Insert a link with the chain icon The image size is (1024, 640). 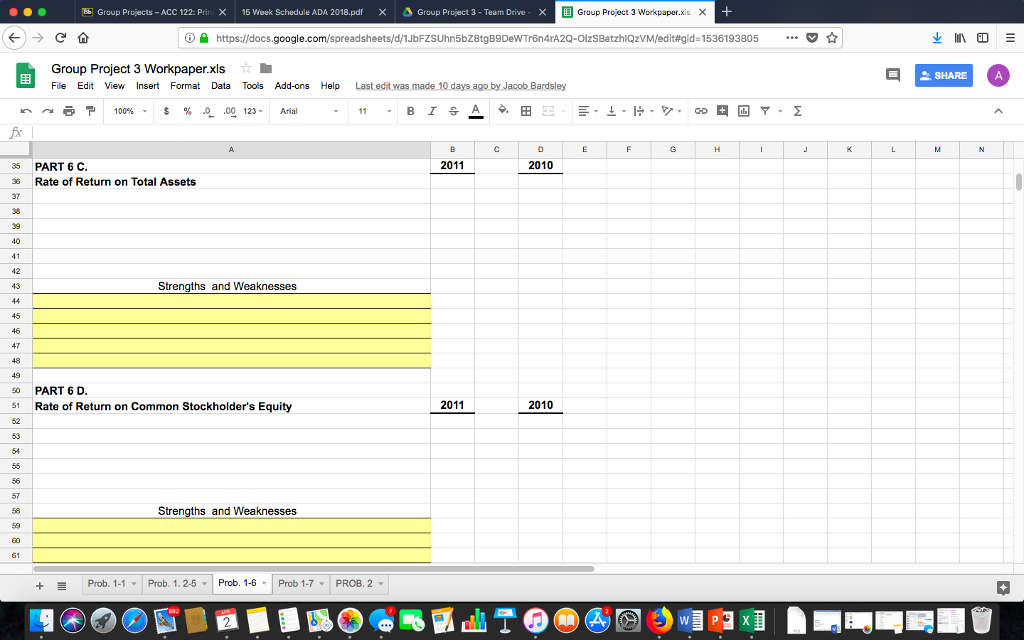coord(701,111)
